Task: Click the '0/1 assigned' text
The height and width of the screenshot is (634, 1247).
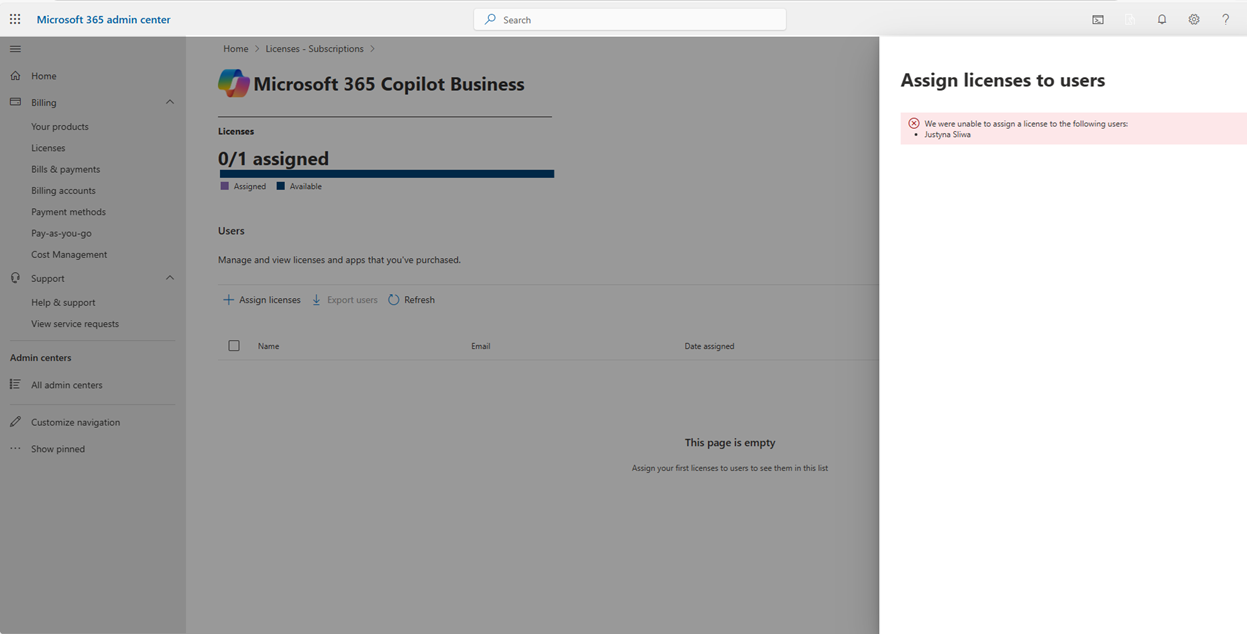Action: tap(273, 158)
